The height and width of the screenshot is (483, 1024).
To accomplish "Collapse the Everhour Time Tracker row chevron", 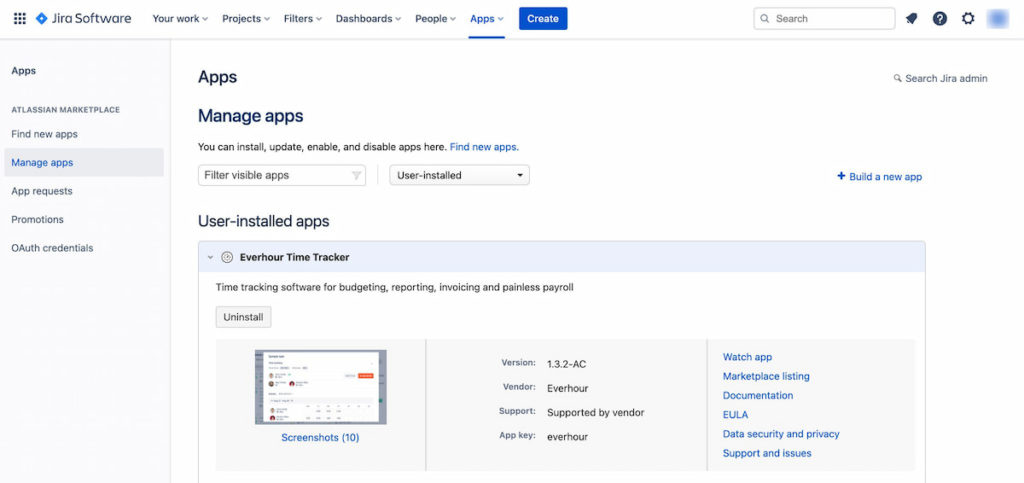I will click(210, 257).
